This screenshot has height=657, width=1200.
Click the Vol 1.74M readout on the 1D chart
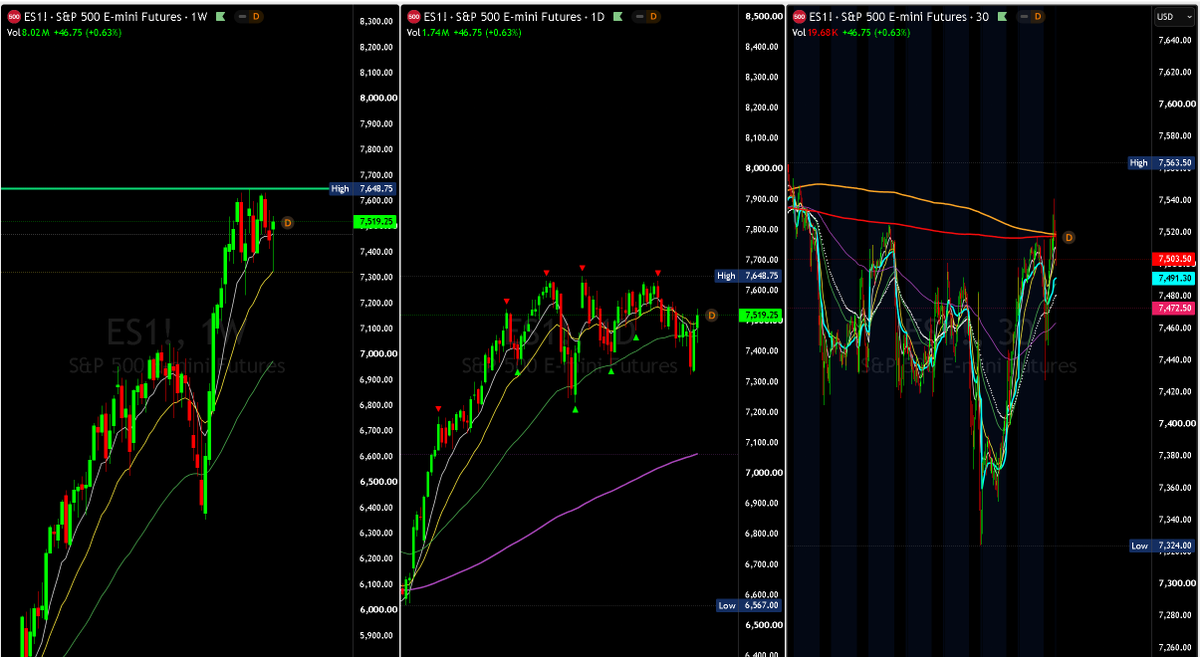coord(426,32)
